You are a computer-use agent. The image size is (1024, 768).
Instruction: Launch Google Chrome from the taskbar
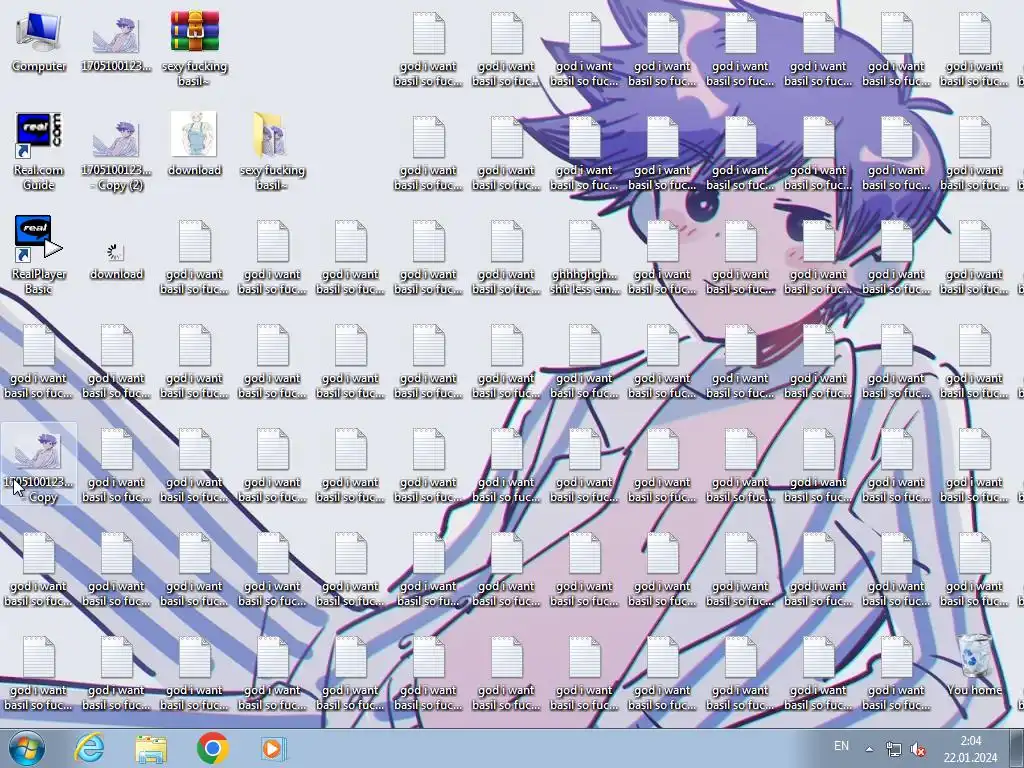212,748
